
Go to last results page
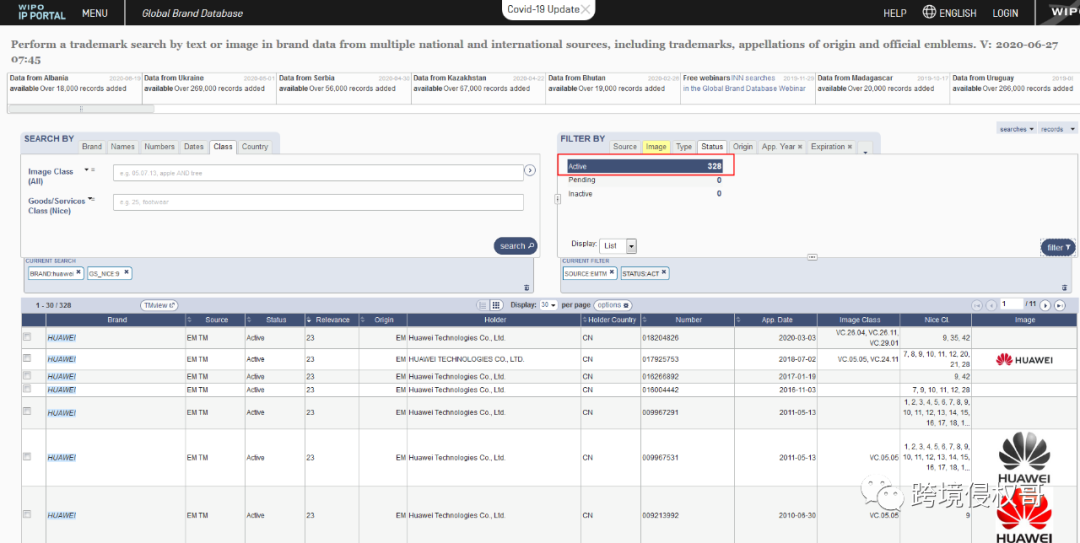pyautogui.click(x=1059, y=305)
